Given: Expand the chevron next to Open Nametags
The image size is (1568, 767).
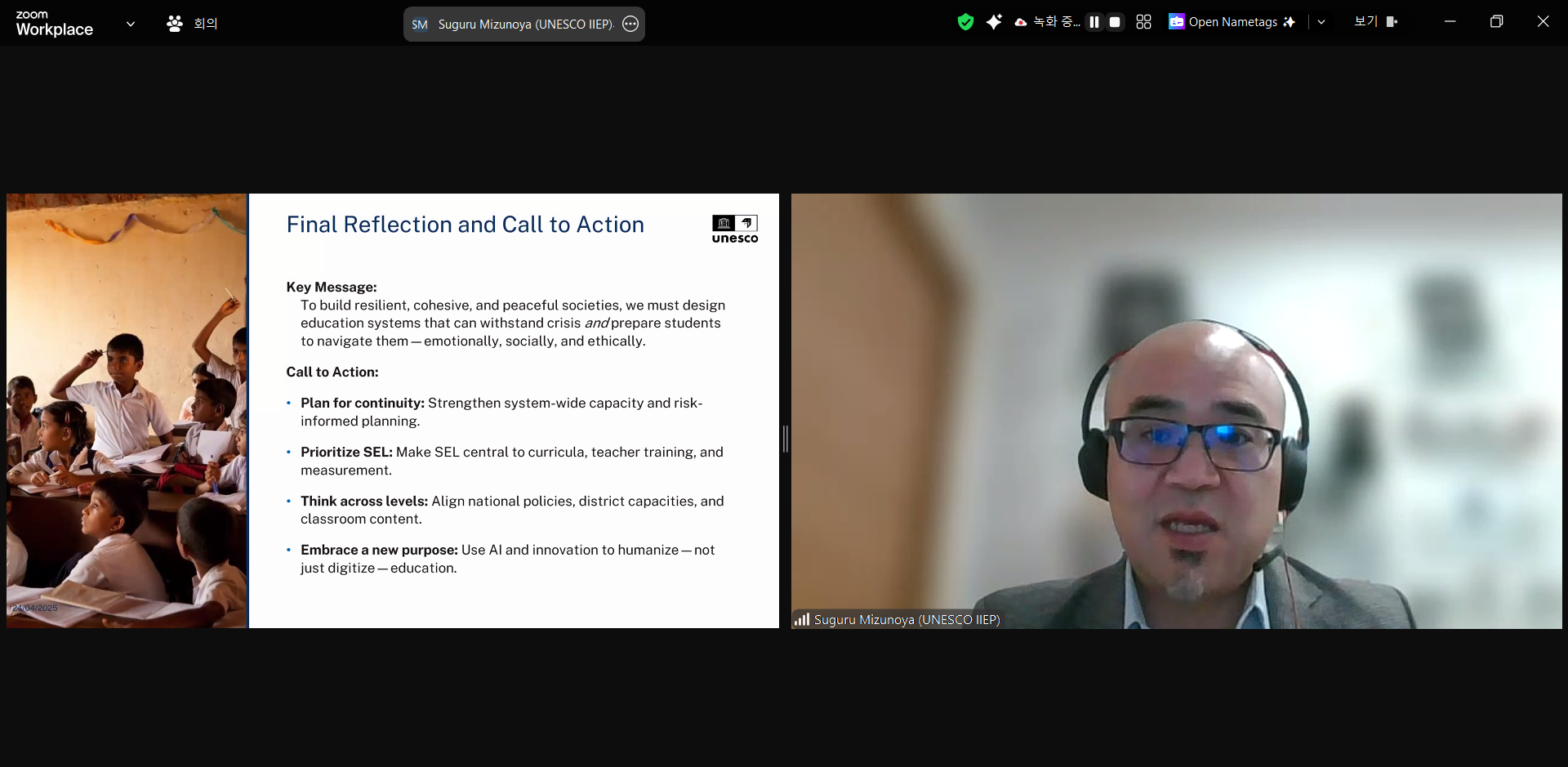Looking at the screenshot, I should coord(1321,22).
